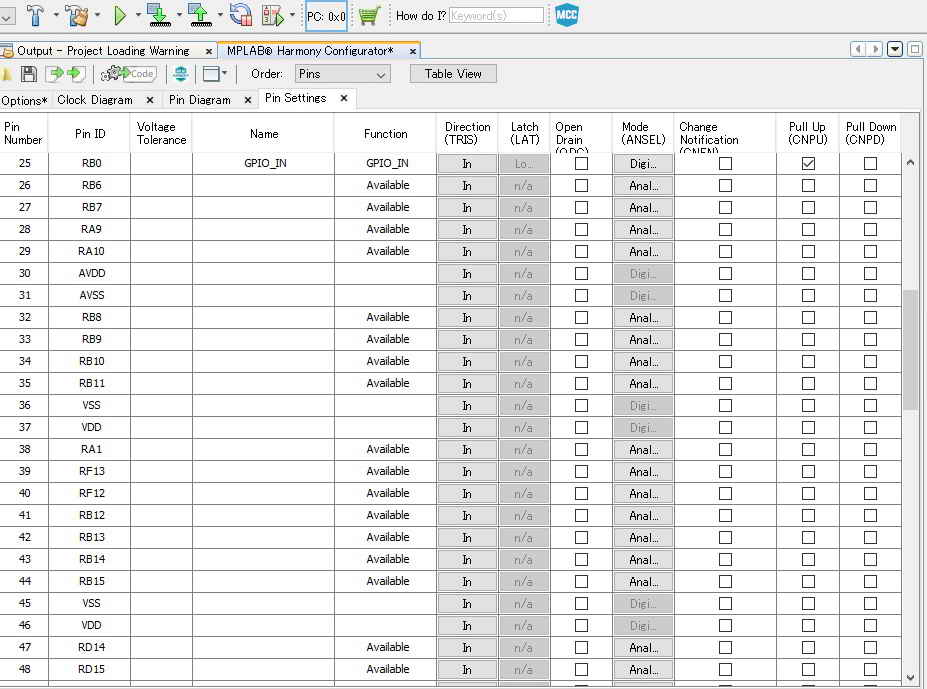
Task: Enable Open Drain for pin RA1
Action: [x=582, y=449]
